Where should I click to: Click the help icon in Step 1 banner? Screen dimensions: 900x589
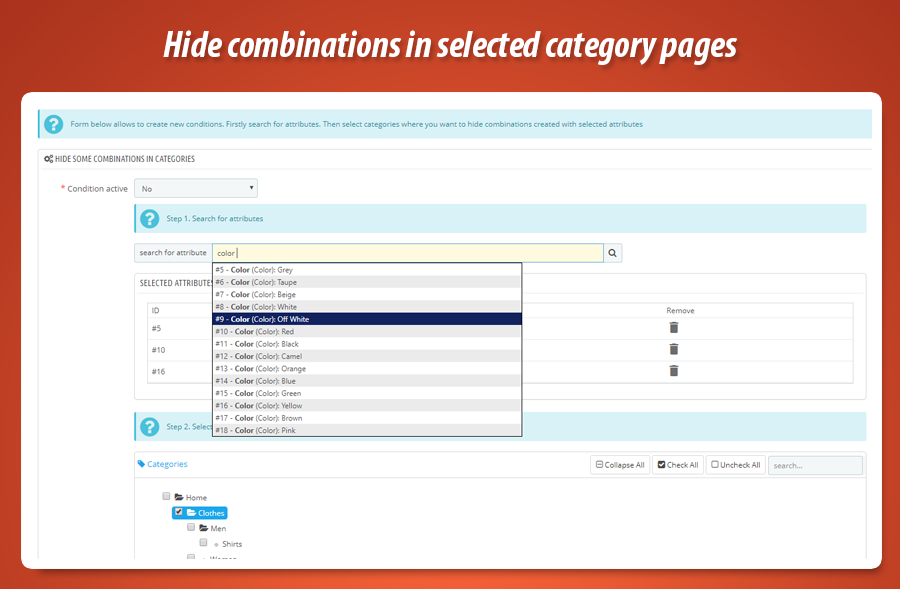click(149, 218)
